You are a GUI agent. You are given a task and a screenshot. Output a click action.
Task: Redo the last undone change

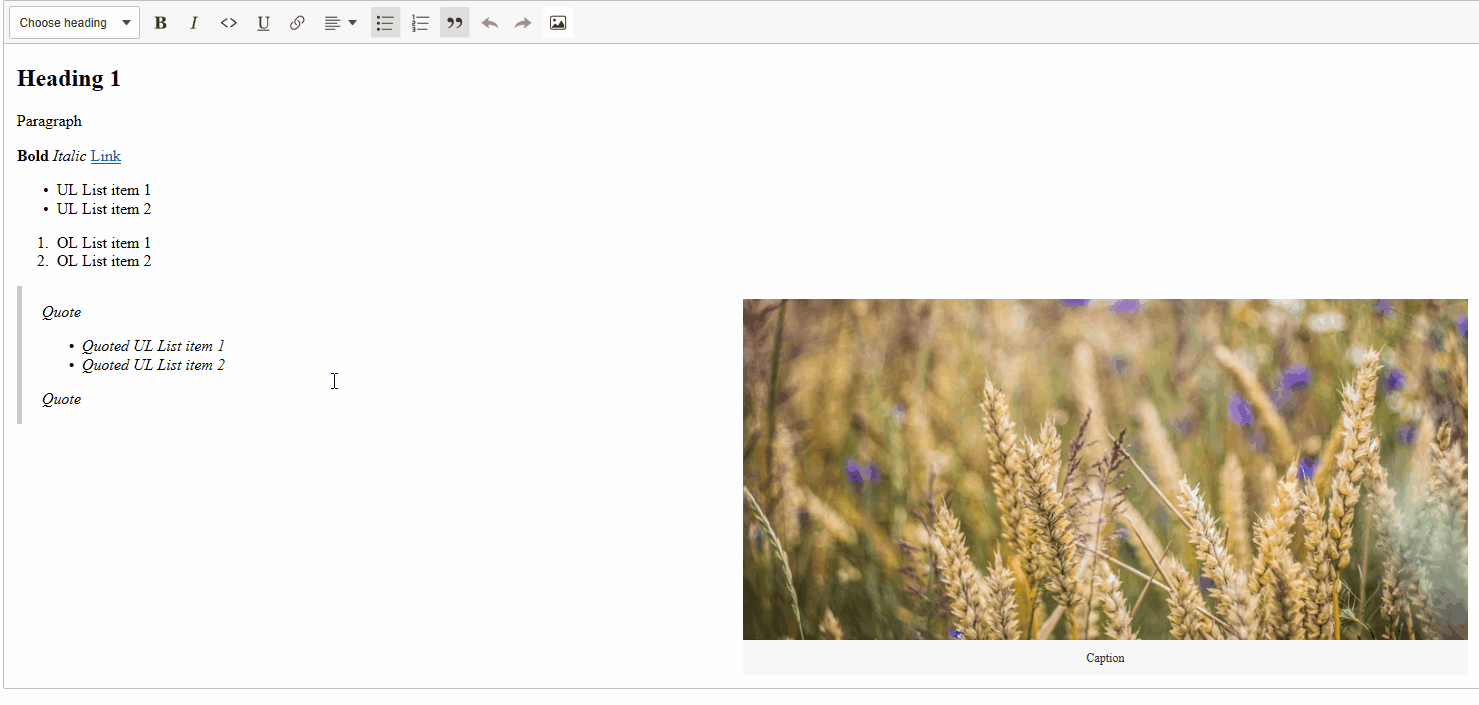[x=523, y=23]
